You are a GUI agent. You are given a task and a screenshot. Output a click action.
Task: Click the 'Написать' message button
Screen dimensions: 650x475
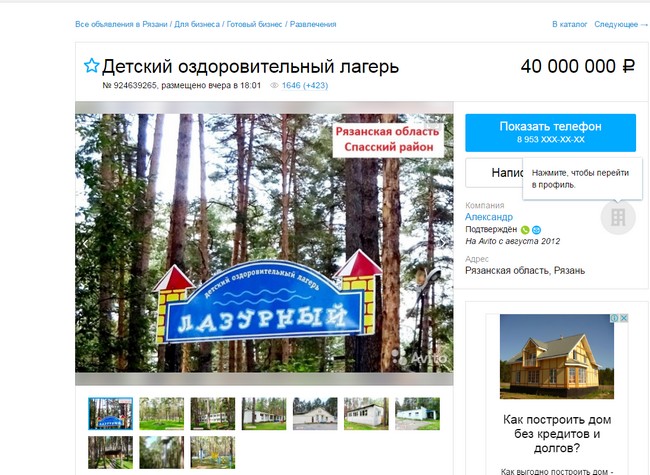[x=494, y=173]
